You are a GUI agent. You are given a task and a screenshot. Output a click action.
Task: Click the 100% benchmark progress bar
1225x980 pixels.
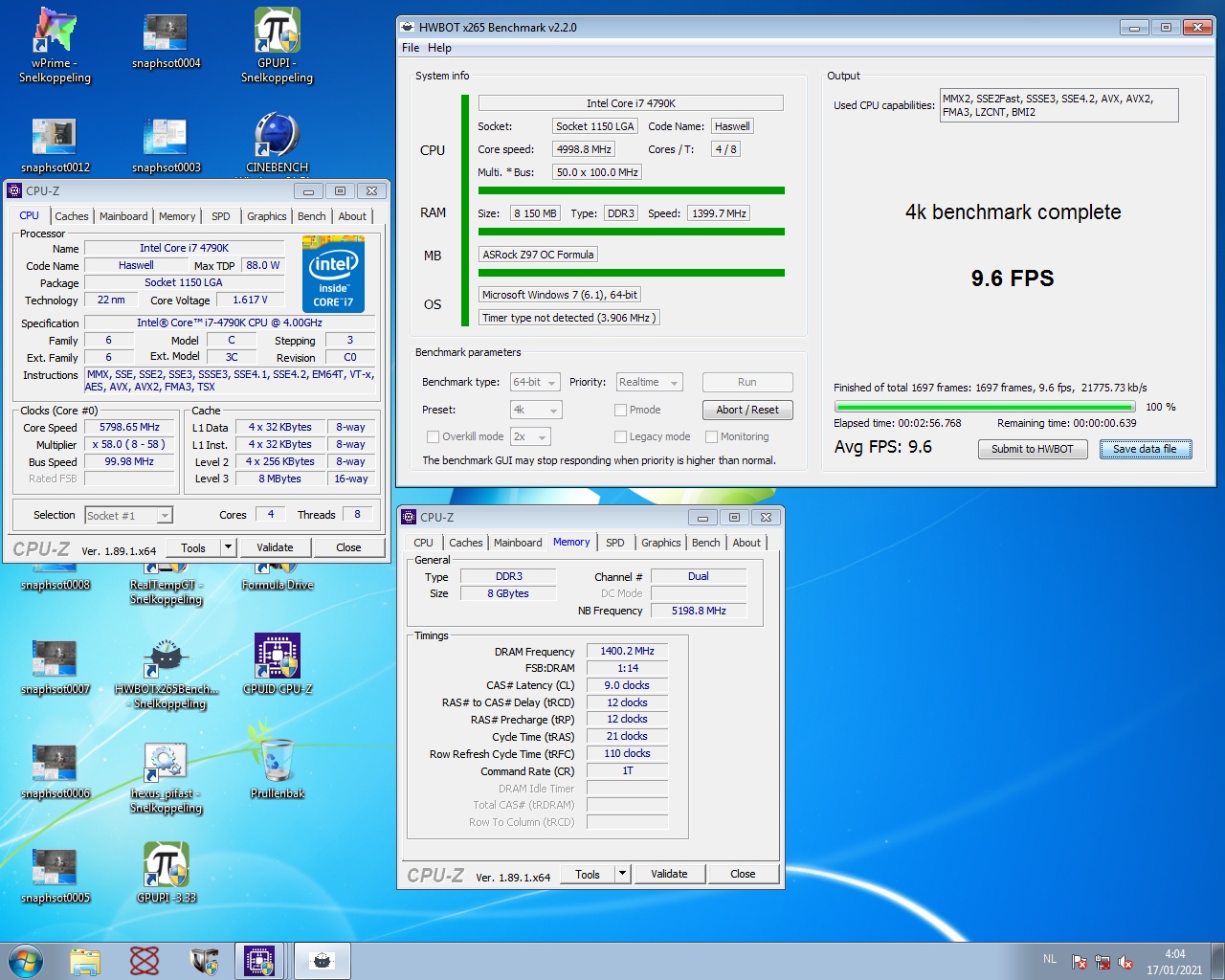[x=985, y=407]
